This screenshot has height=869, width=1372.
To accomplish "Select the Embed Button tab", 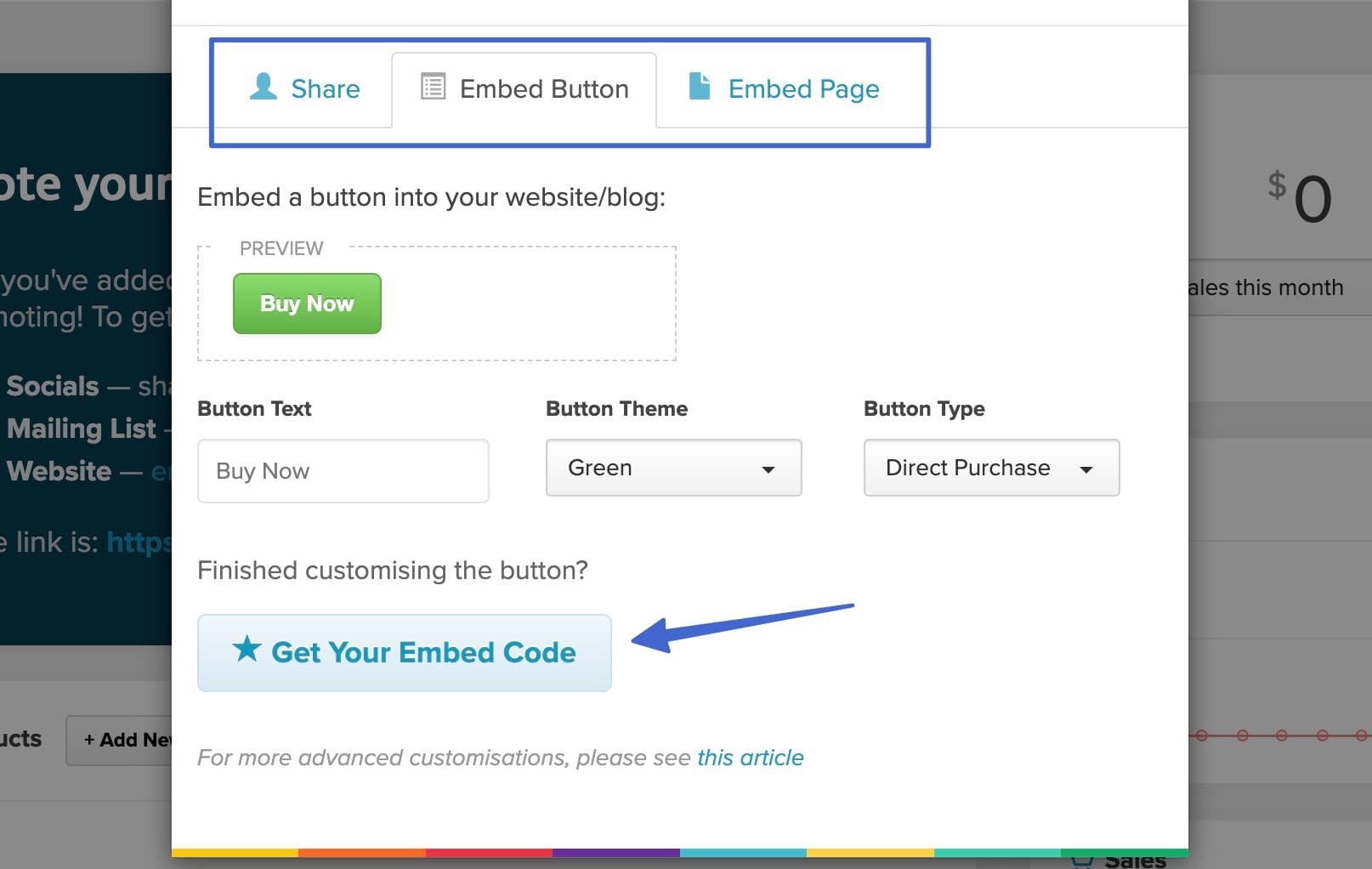I will (543, 88).
